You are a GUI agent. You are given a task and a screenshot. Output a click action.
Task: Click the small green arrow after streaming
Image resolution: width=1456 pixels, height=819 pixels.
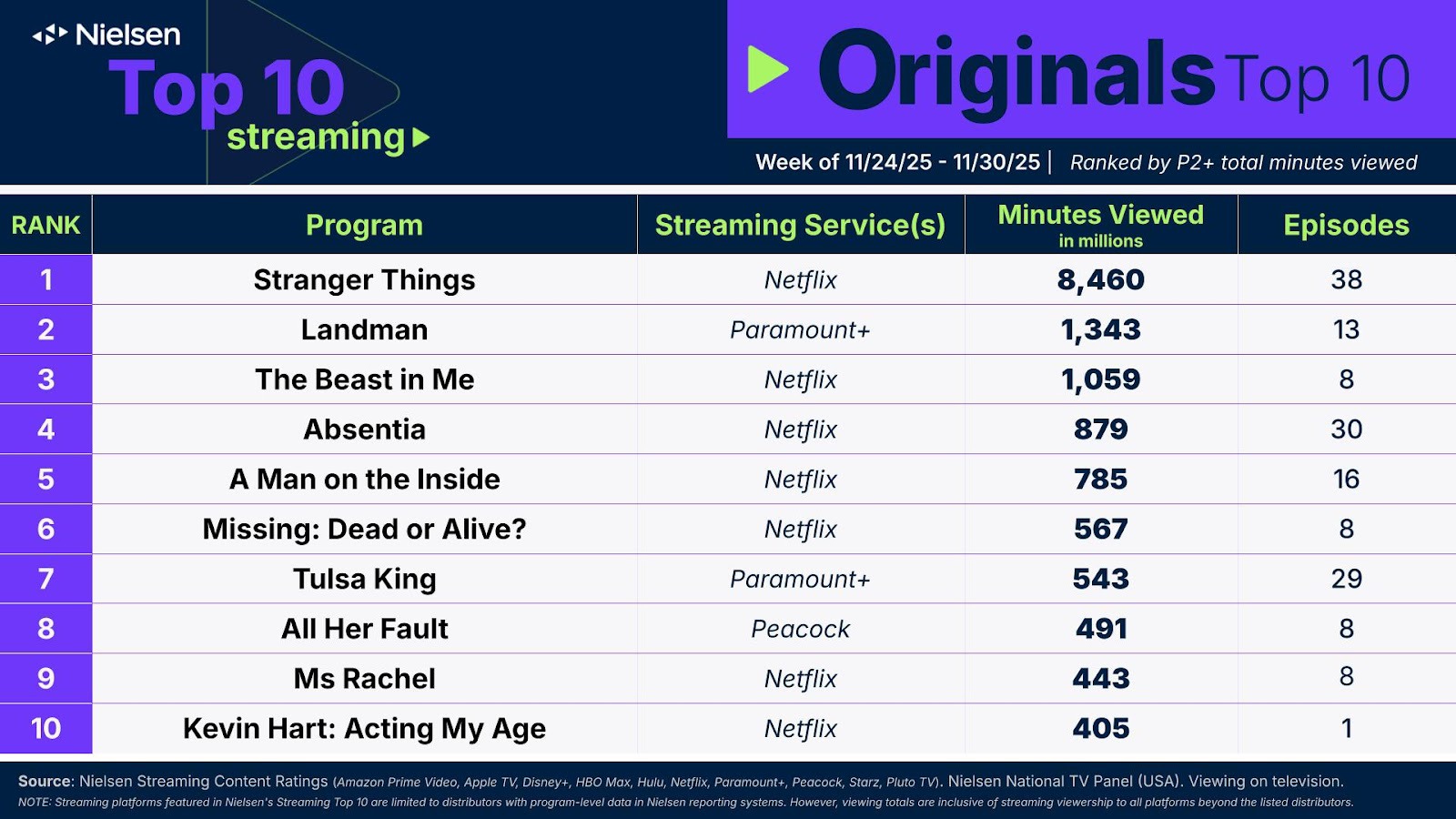tap(420, 138)
